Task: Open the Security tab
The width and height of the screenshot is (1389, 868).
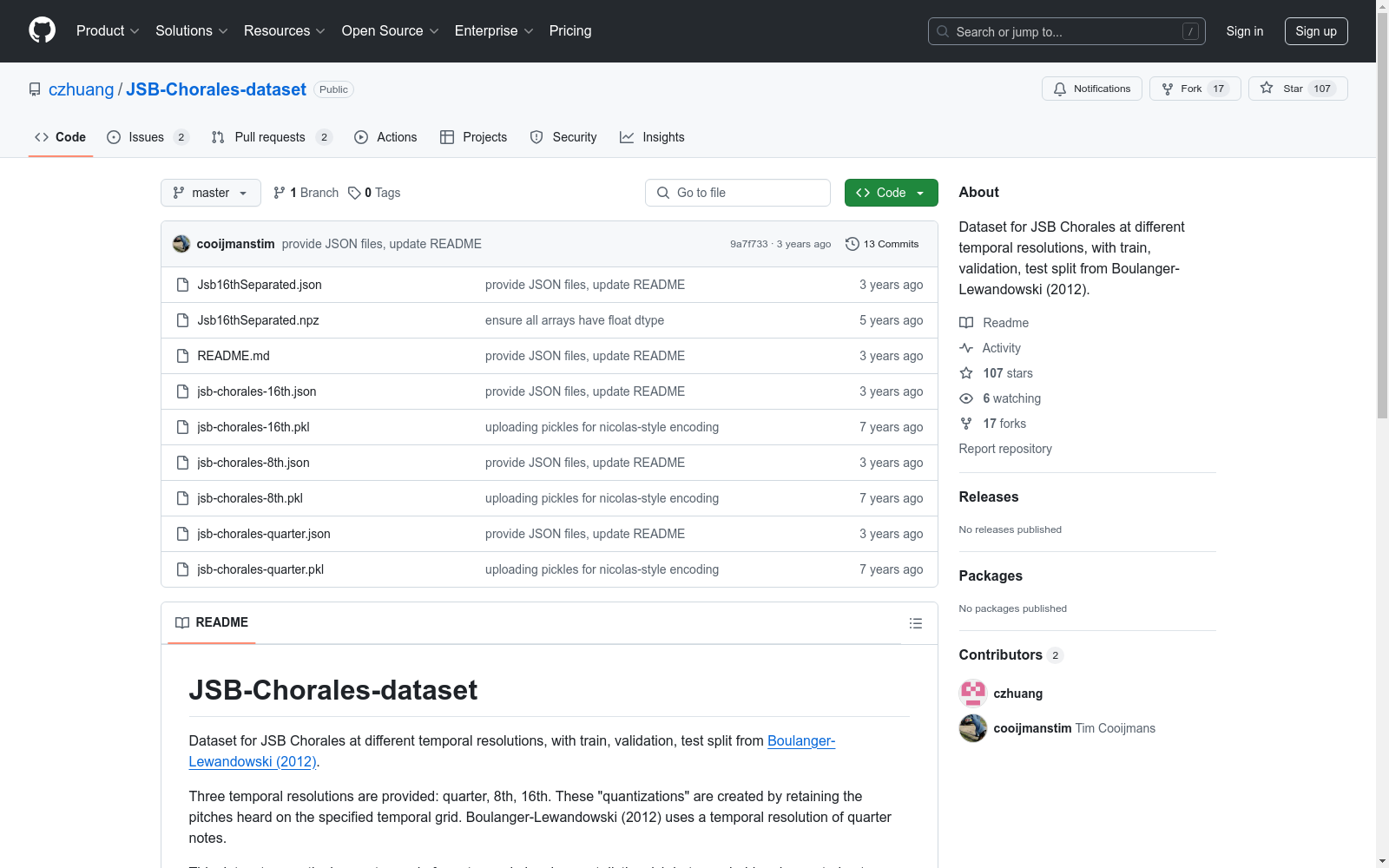Action: [563, 137]
